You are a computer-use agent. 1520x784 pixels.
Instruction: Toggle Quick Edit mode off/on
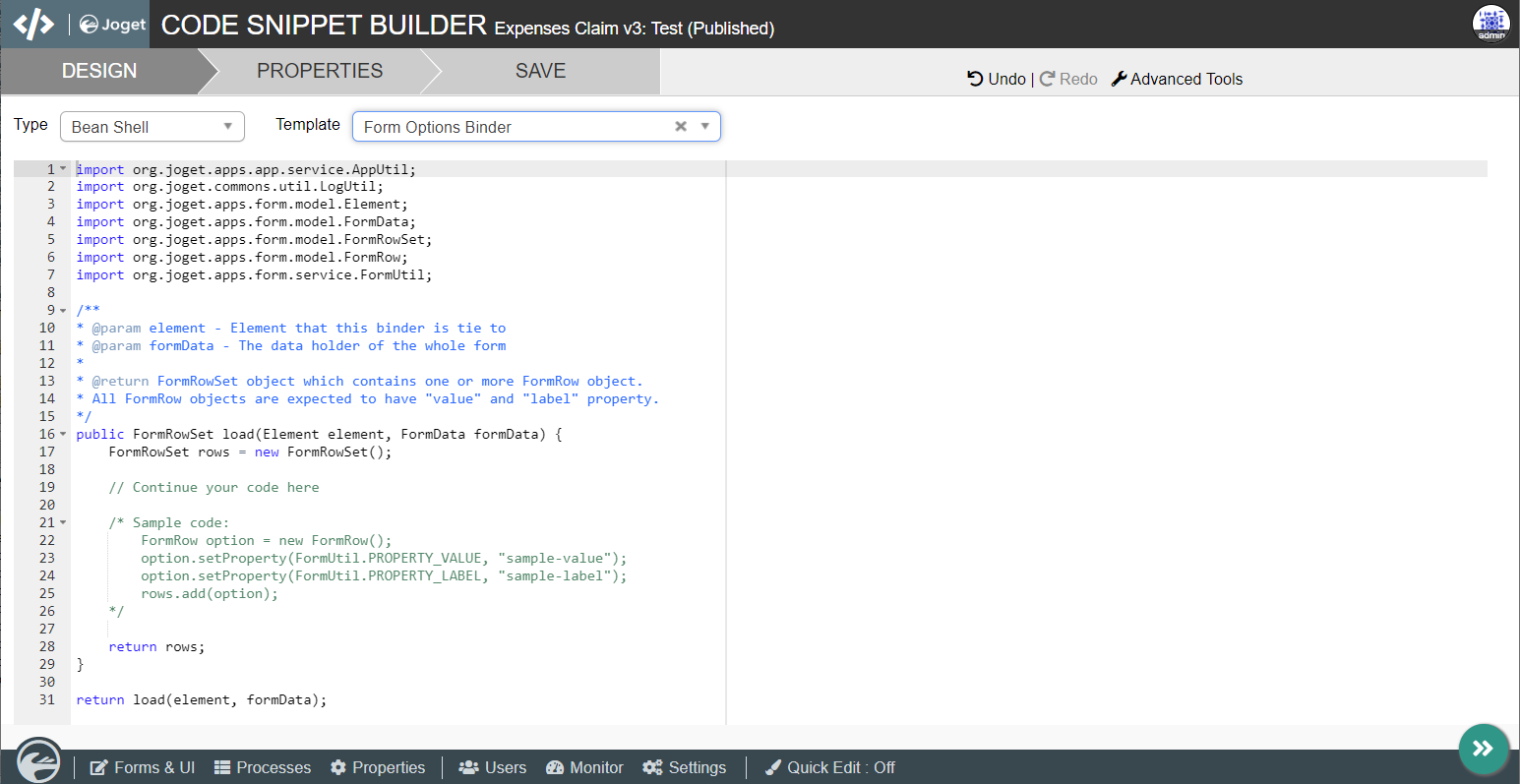[830, 767]
